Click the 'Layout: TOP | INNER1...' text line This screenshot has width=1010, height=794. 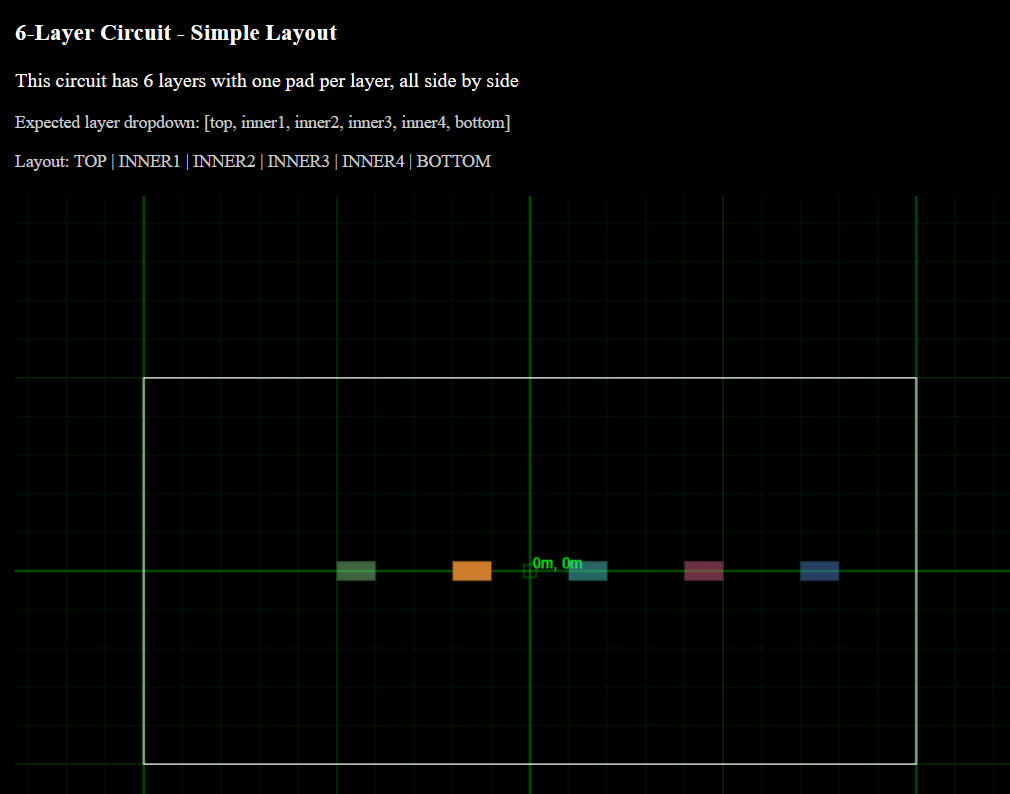point(253,161)
